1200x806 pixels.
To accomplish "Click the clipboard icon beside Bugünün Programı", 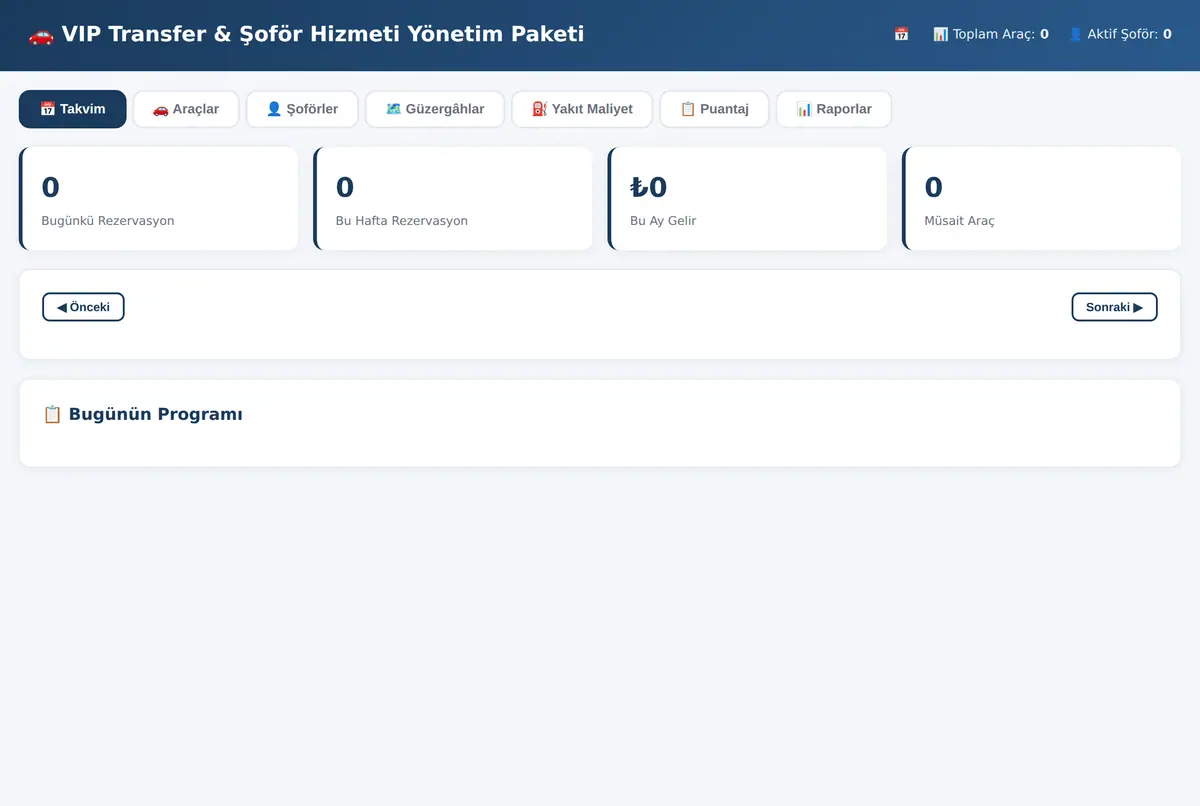I will pyautogui.click(x=52, y=414).
